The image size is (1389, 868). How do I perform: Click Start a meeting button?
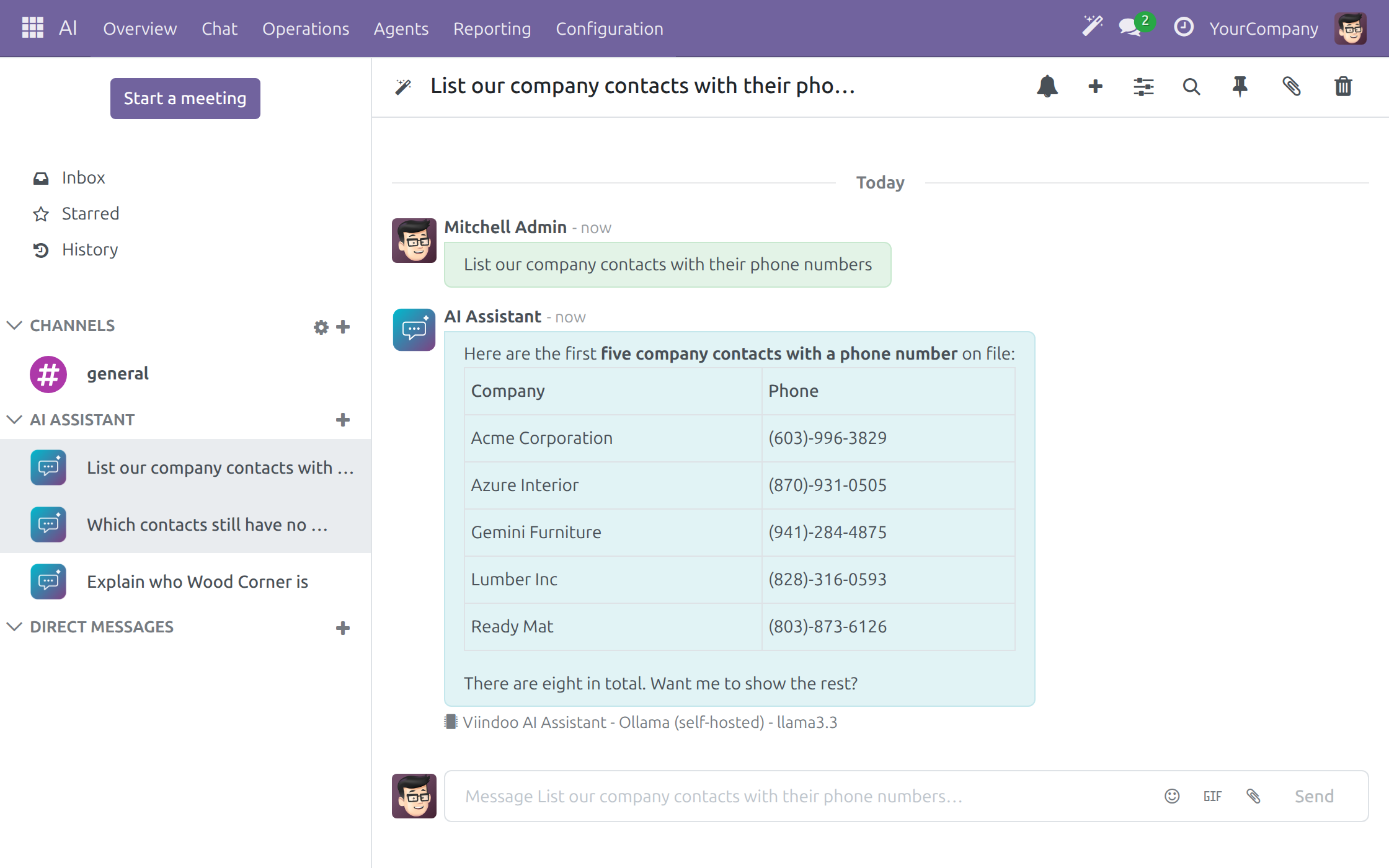185,98
